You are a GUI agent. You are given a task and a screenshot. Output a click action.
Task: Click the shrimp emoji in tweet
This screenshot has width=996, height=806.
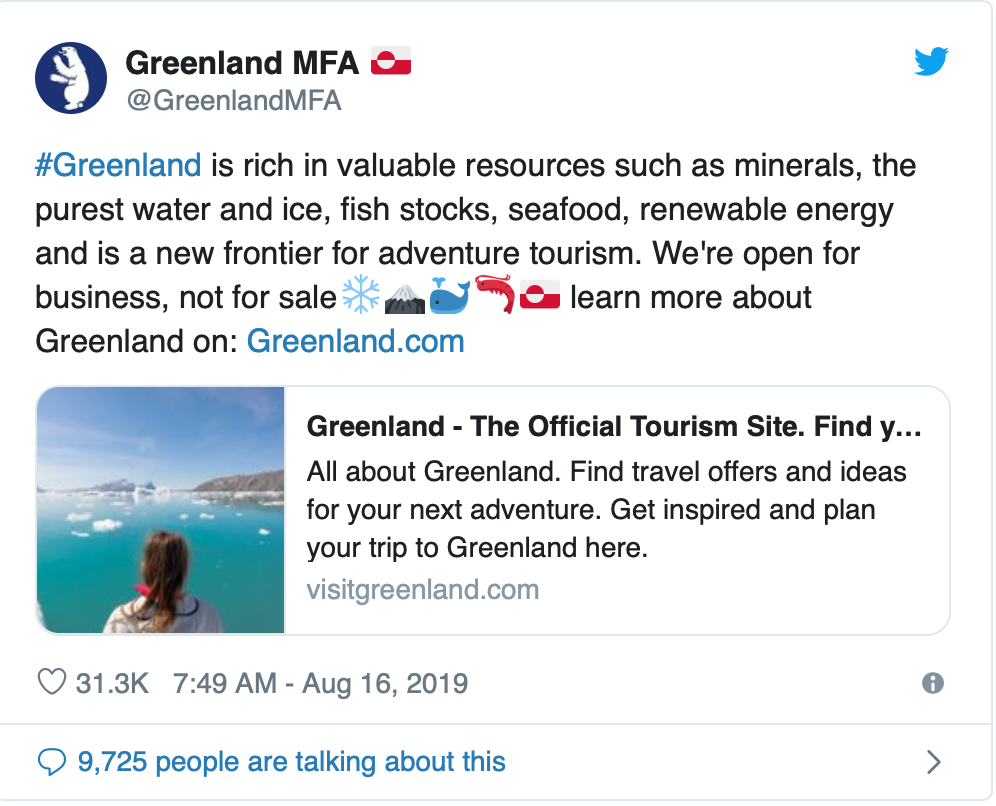[x=495, y=294]
